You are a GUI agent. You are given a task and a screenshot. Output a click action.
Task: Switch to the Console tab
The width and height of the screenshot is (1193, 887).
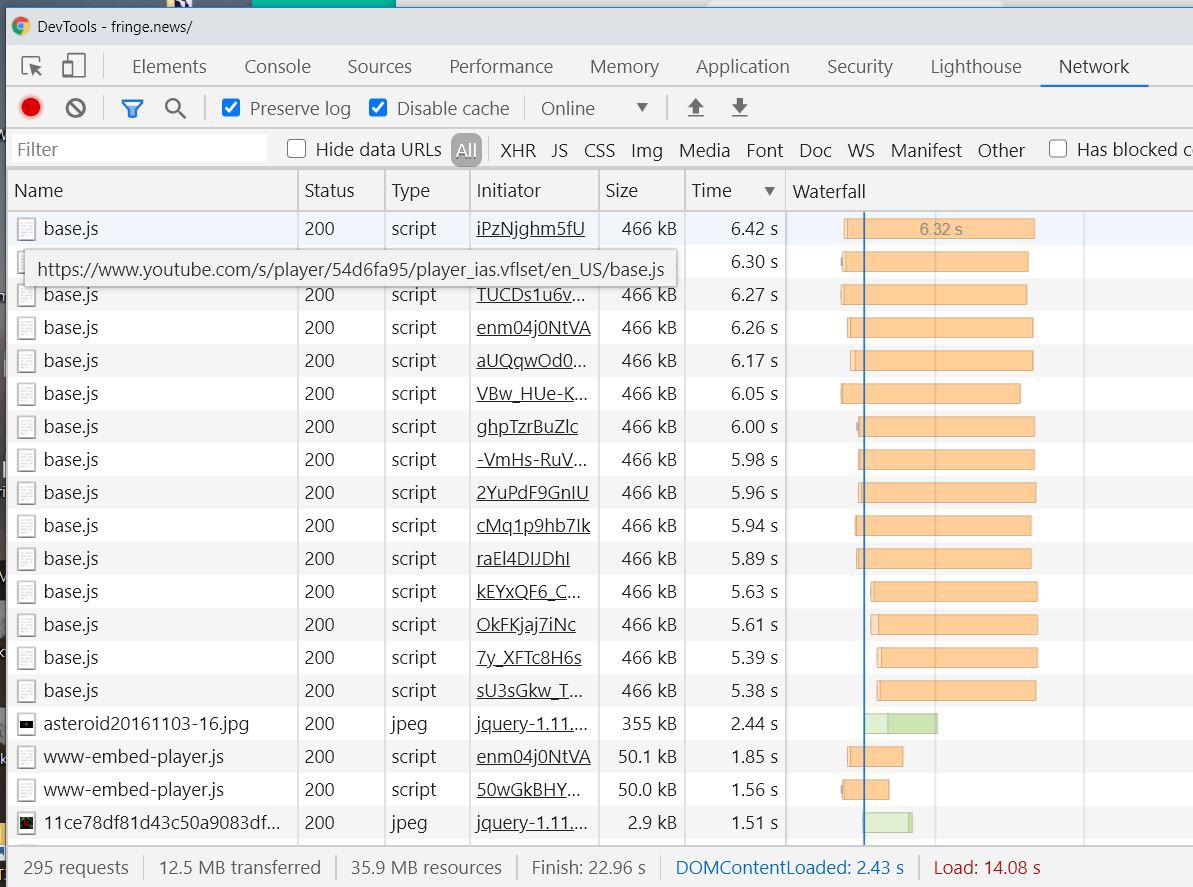click(x=277, y=67)
